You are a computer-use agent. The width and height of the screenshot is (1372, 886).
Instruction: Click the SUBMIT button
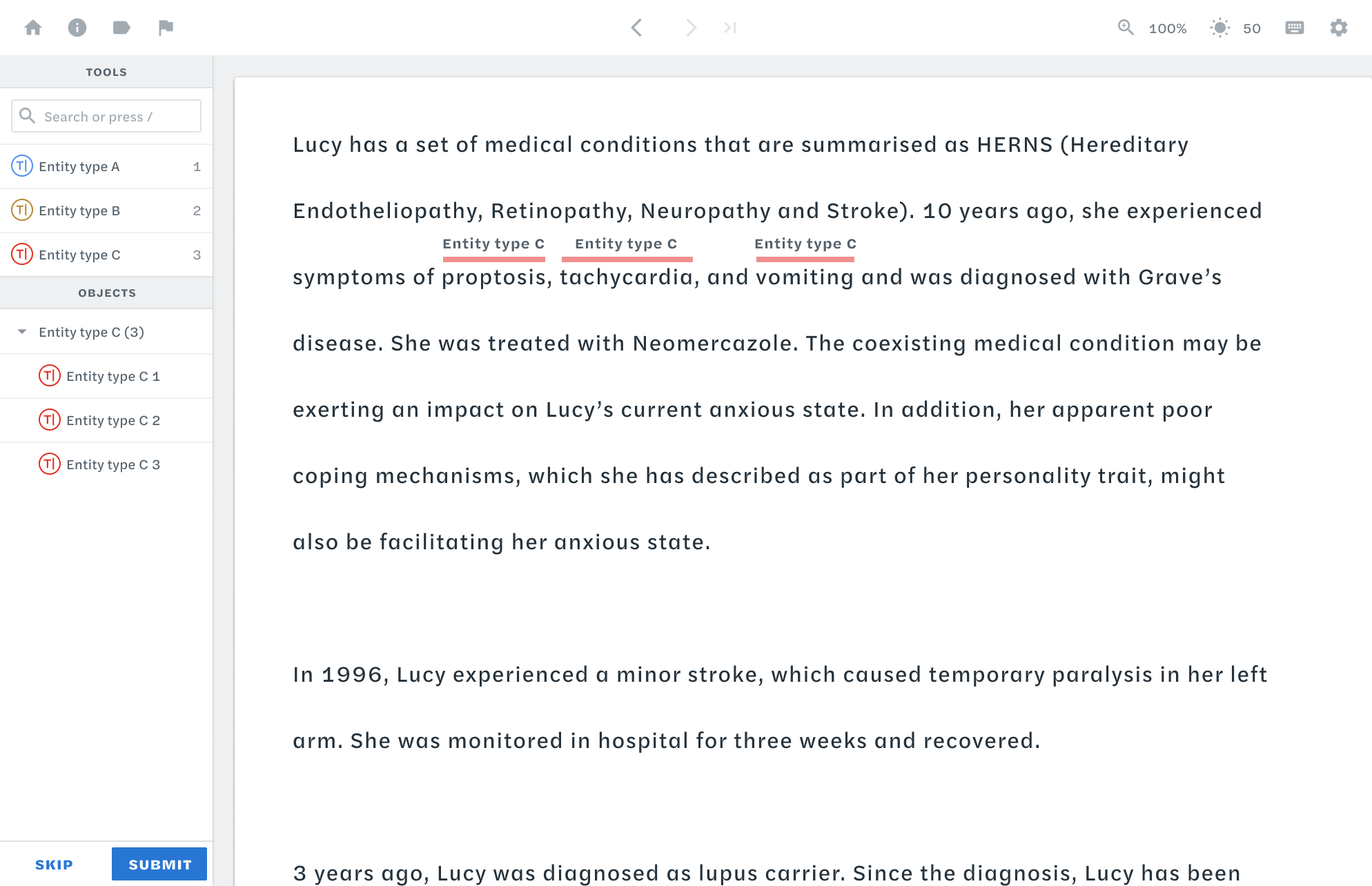160,864
